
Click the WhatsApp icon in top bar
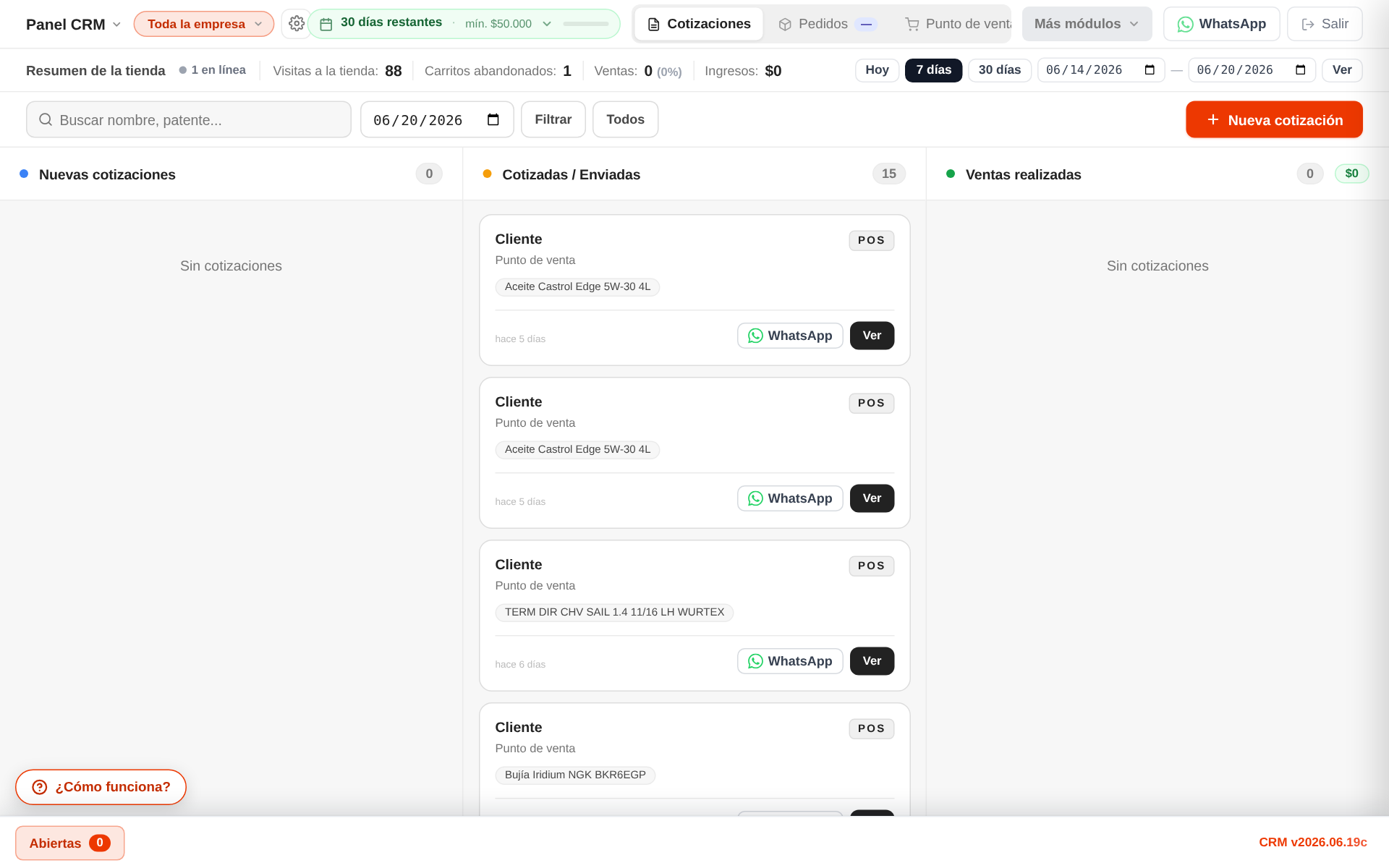1185,25
